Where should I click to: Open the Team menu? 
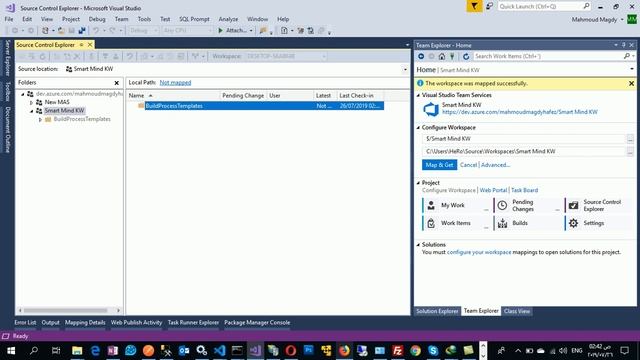(x=121, y=19)
